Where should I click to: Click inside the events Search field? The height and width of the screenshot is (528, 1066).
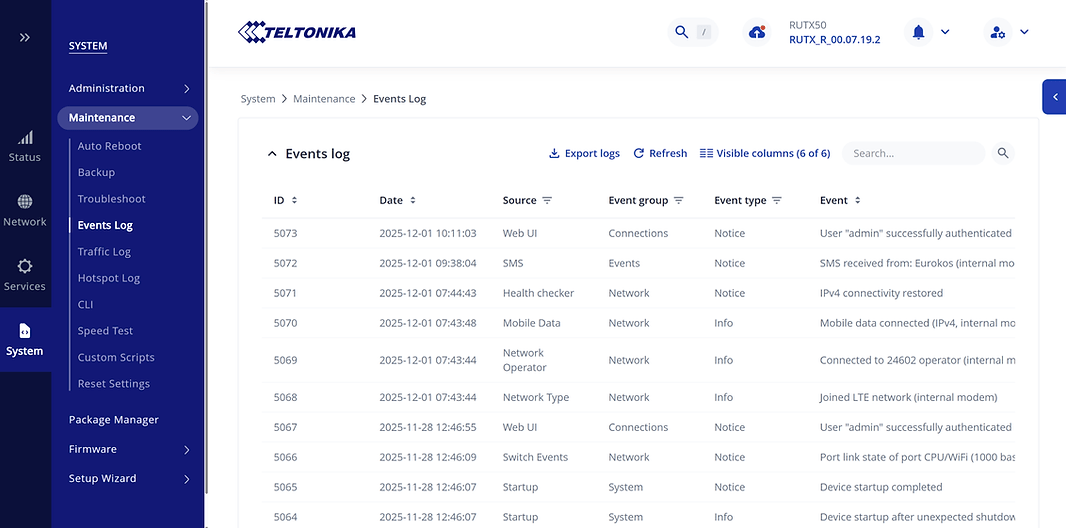coord(913,153)
